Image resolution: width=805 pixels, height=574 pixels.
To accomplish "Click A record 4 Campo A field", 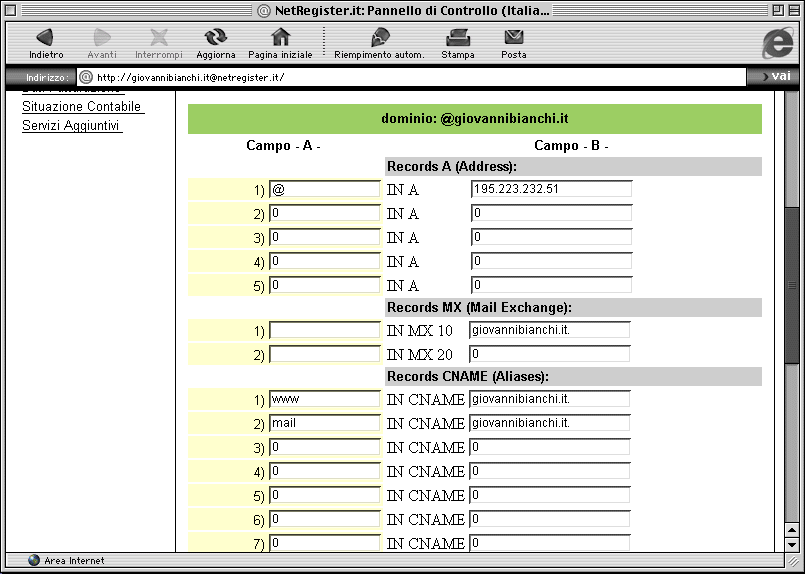I will [x=324, y=261].
